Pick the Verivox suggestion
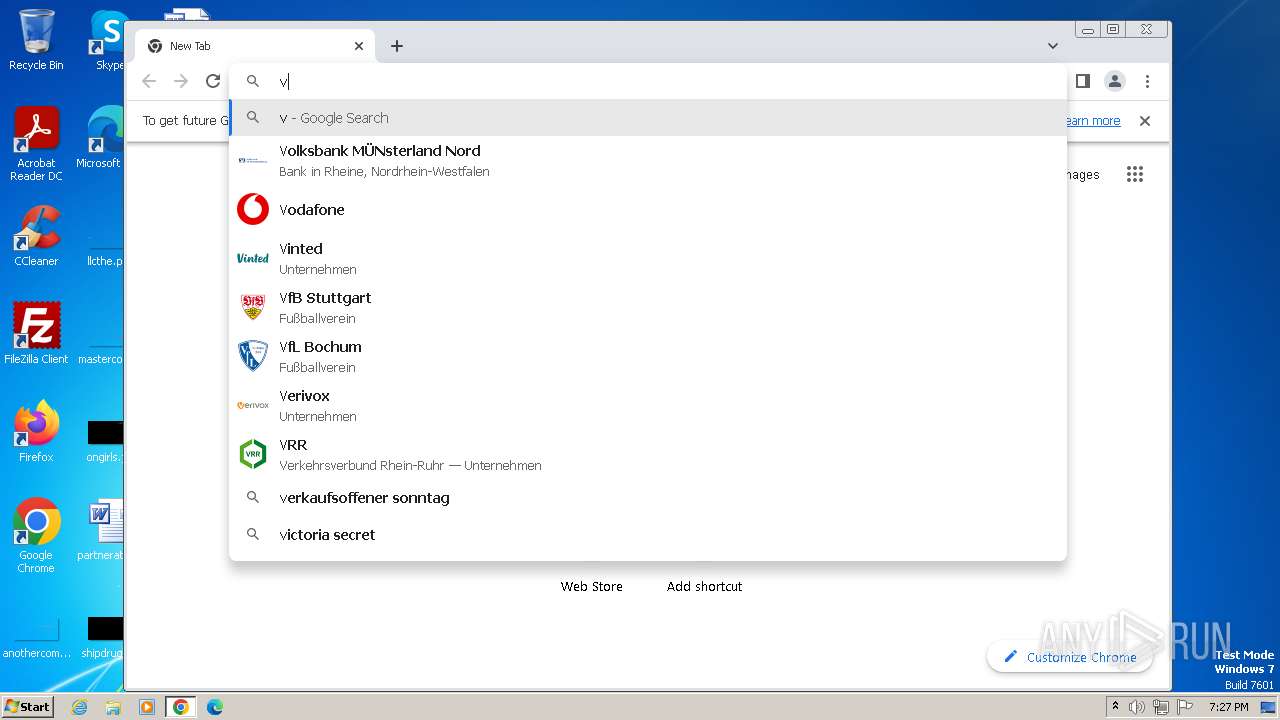The height and width of the screenshot is (720, 1280). 648,405
